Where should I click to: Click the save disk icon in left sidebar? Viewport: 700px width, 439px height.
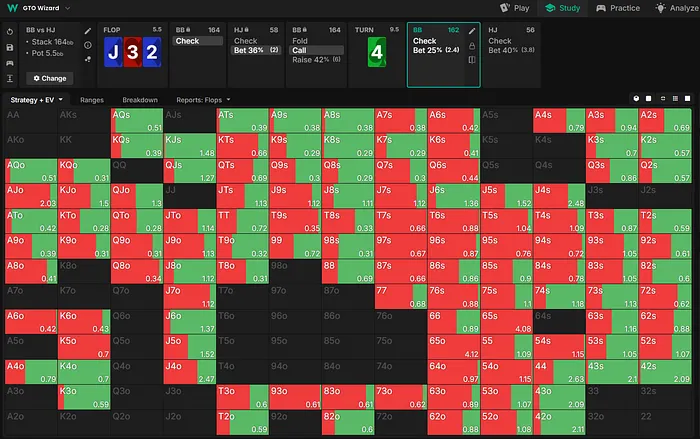click(9, 47)
